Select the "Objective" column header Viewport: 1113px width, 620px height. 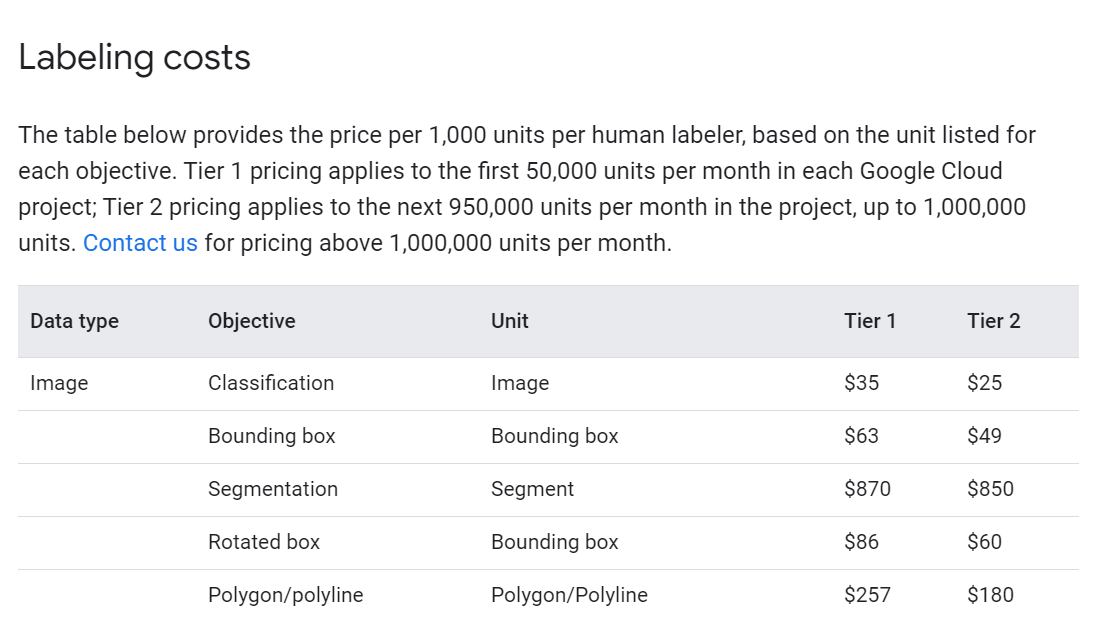[x=251, y=321]
